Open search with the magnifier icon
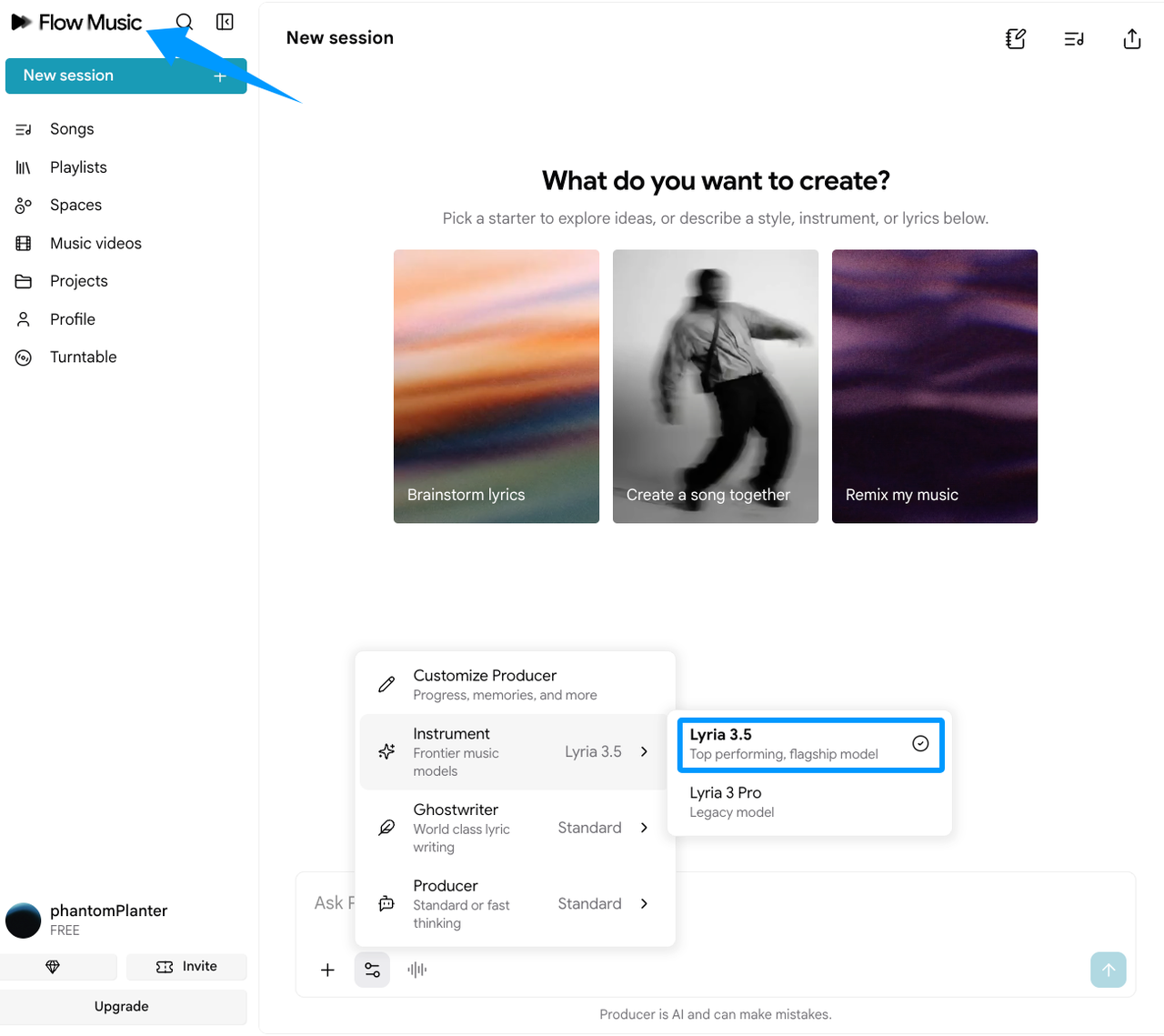 (x=185, y=22)
